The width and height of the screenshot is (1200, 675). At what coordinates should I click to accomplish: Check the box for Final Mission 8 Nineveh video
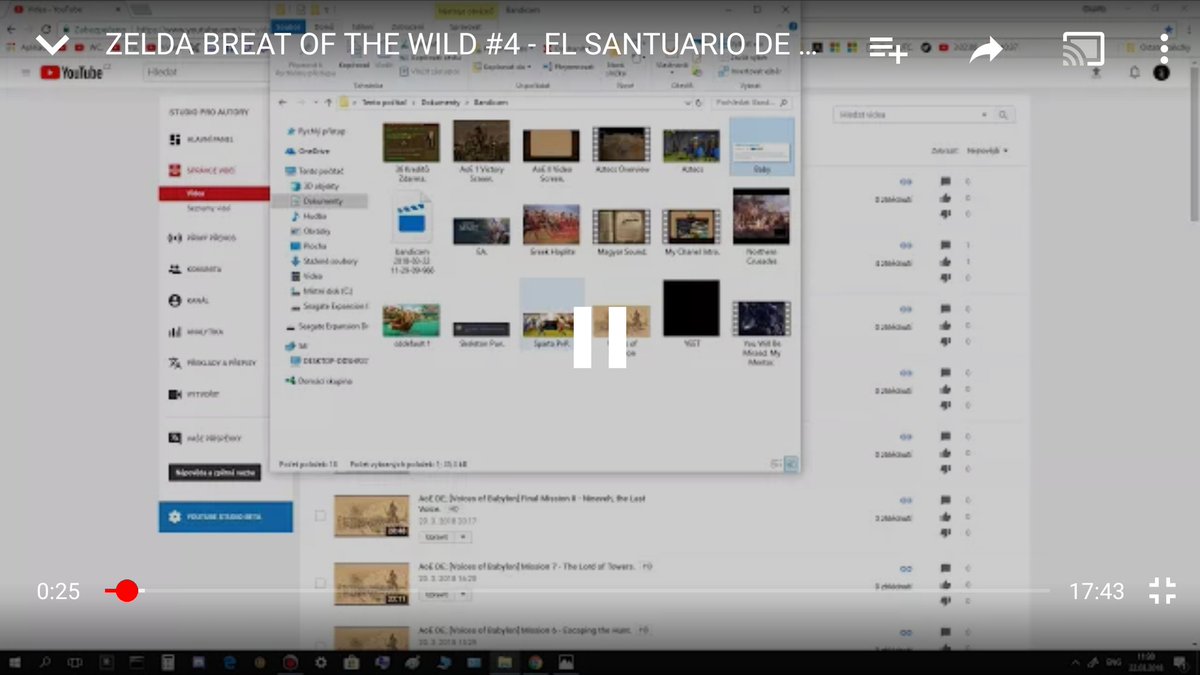click(320, 516)
